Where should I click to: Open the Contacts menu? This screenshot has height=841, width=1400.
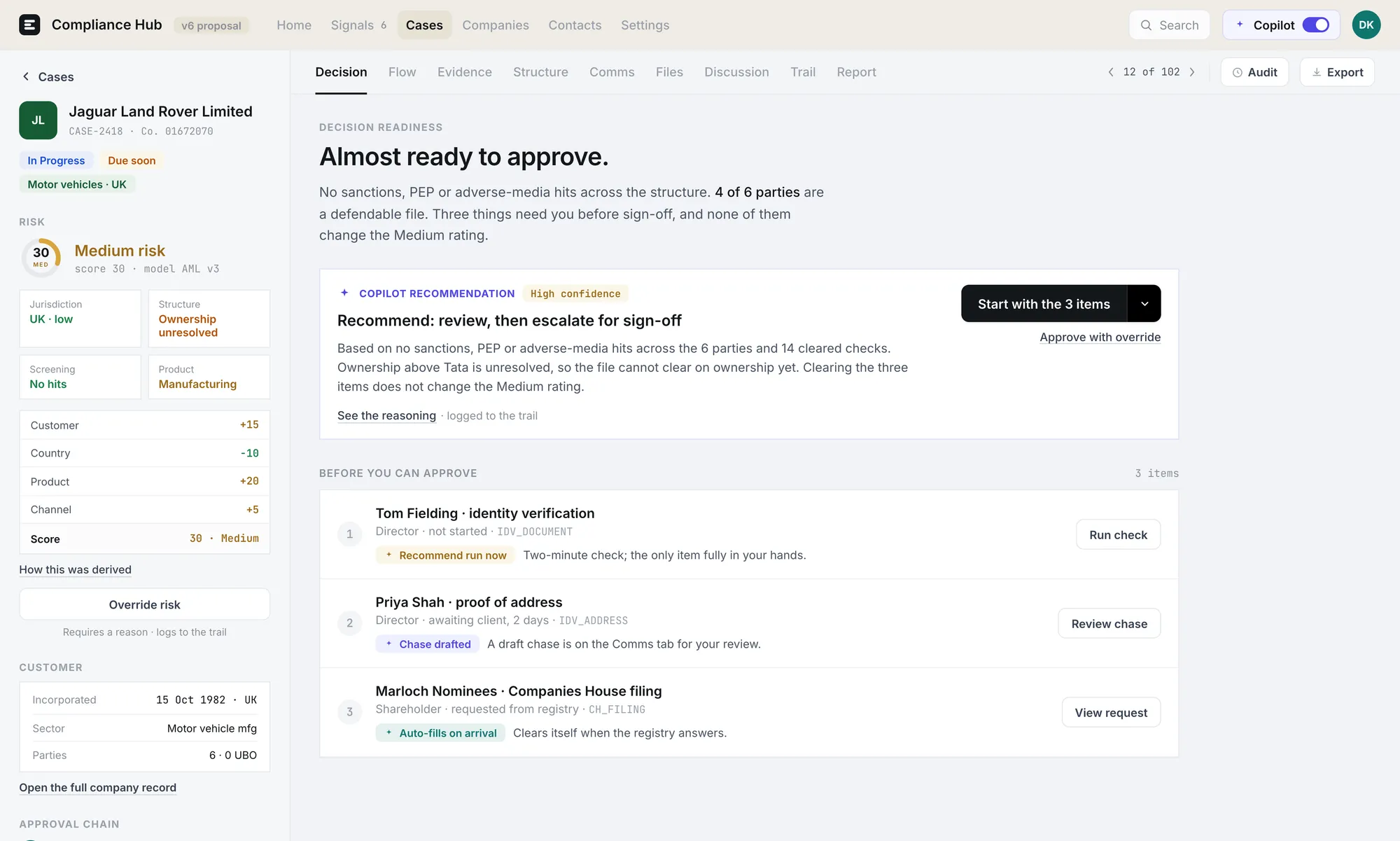(575, 25)
